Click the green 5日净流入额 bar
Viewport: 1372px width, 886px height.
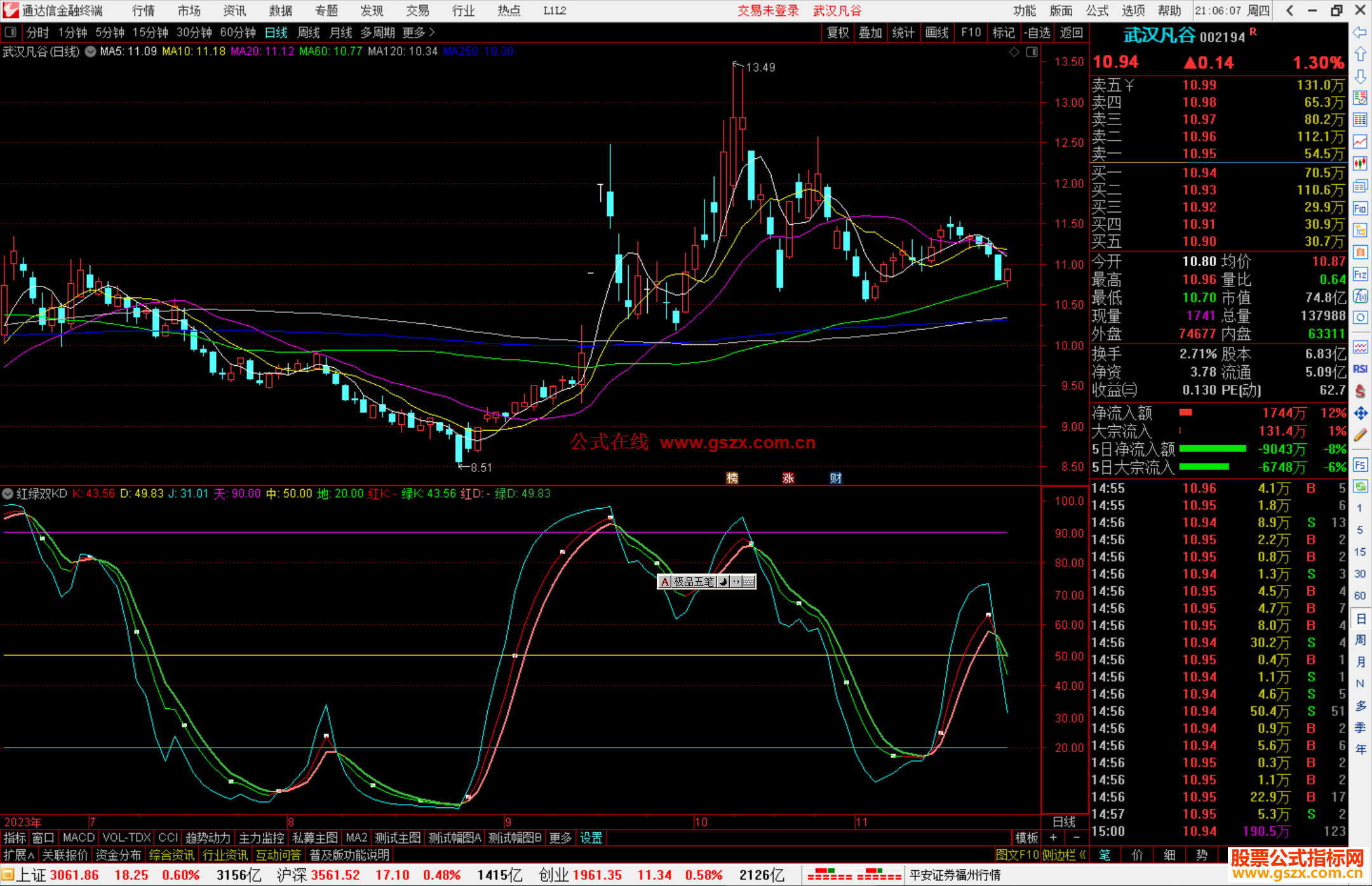pyautogui.click(x=1212, y=449)
